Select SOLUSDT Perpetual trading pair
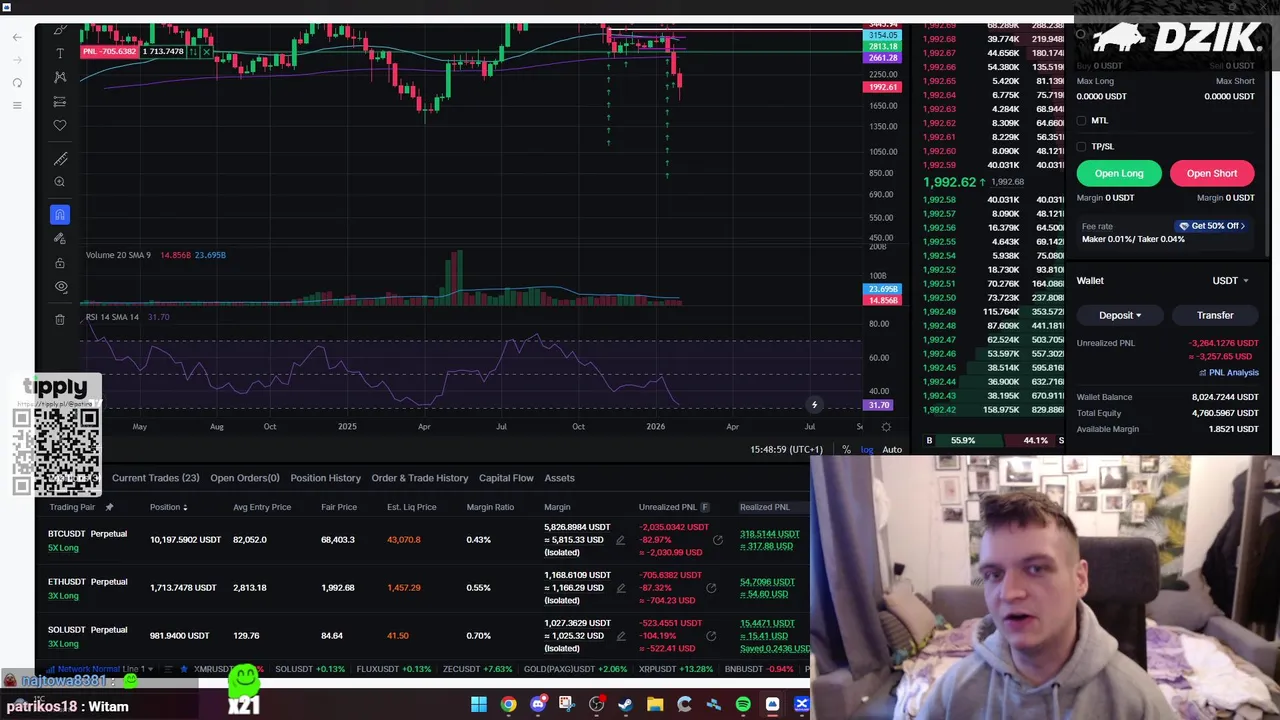The height and width of the screenshot is (720, 1280). (87, 630)
